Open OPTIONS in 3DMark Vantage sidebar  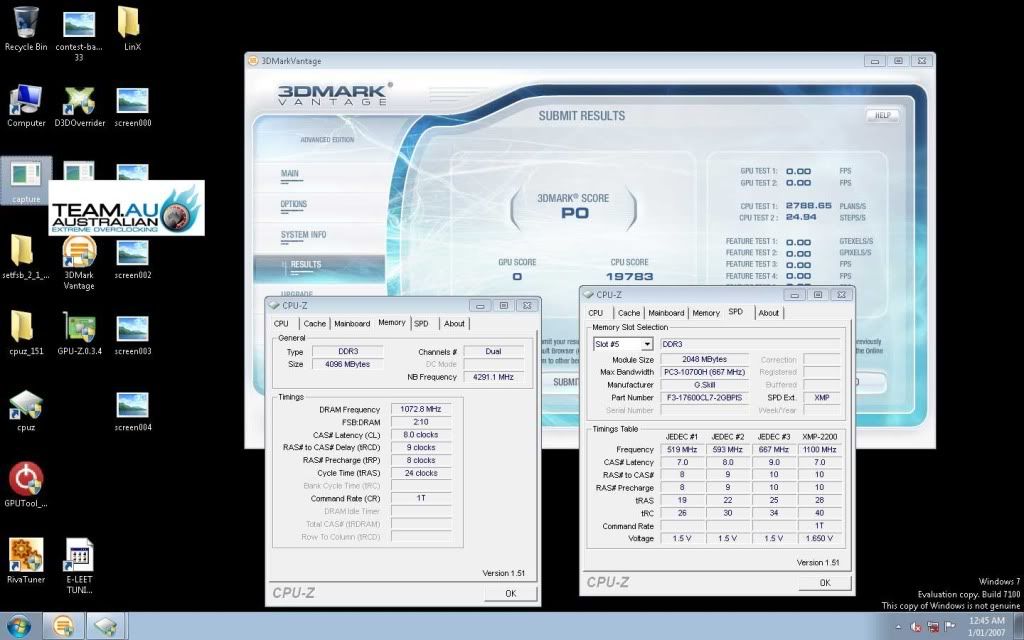(x=294, y=204)
